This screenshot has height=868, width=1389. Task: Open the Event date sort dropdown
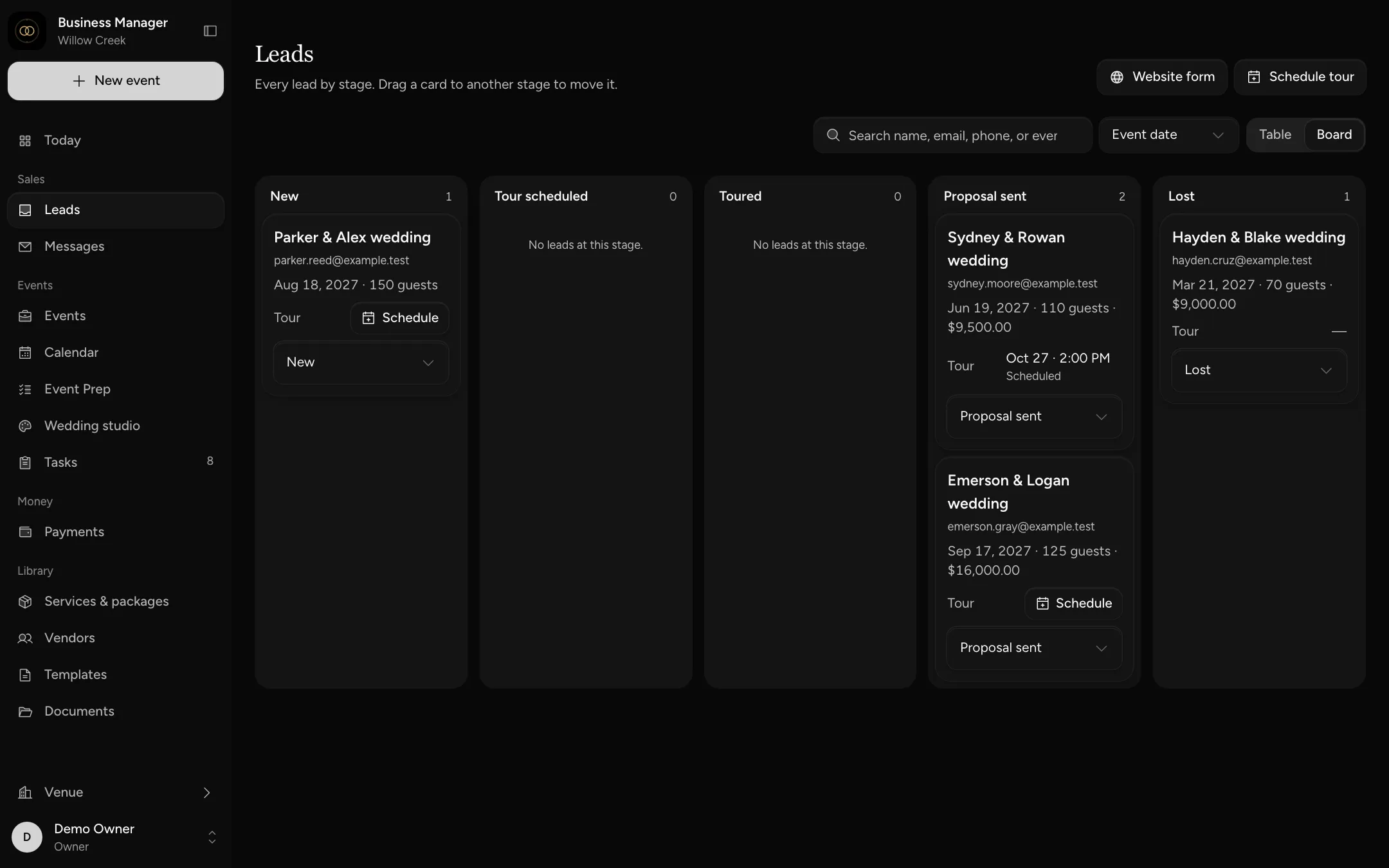click(1168, 135)
